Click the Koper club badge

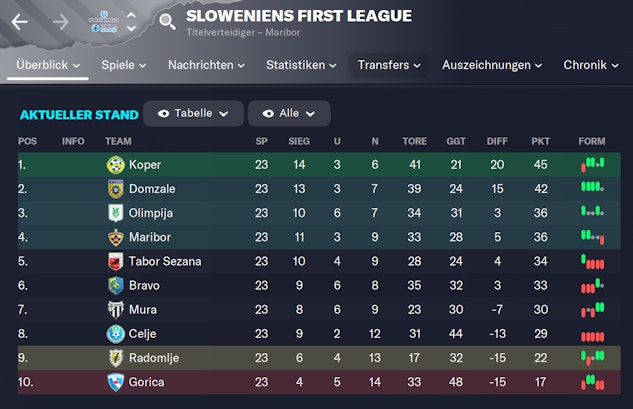coord(115,164)
